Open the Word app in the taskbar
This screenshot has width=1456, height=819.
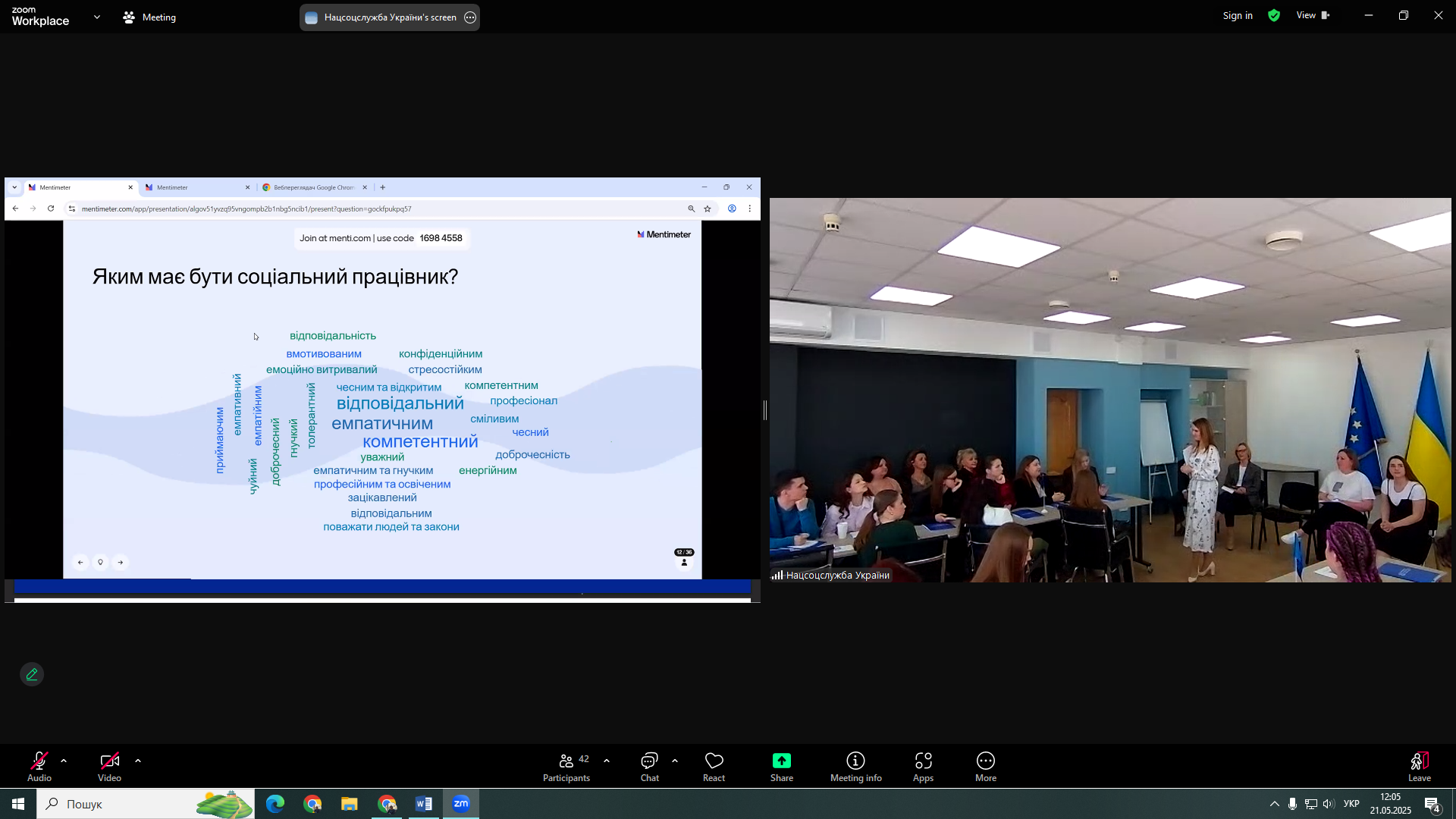click(424, 804)
